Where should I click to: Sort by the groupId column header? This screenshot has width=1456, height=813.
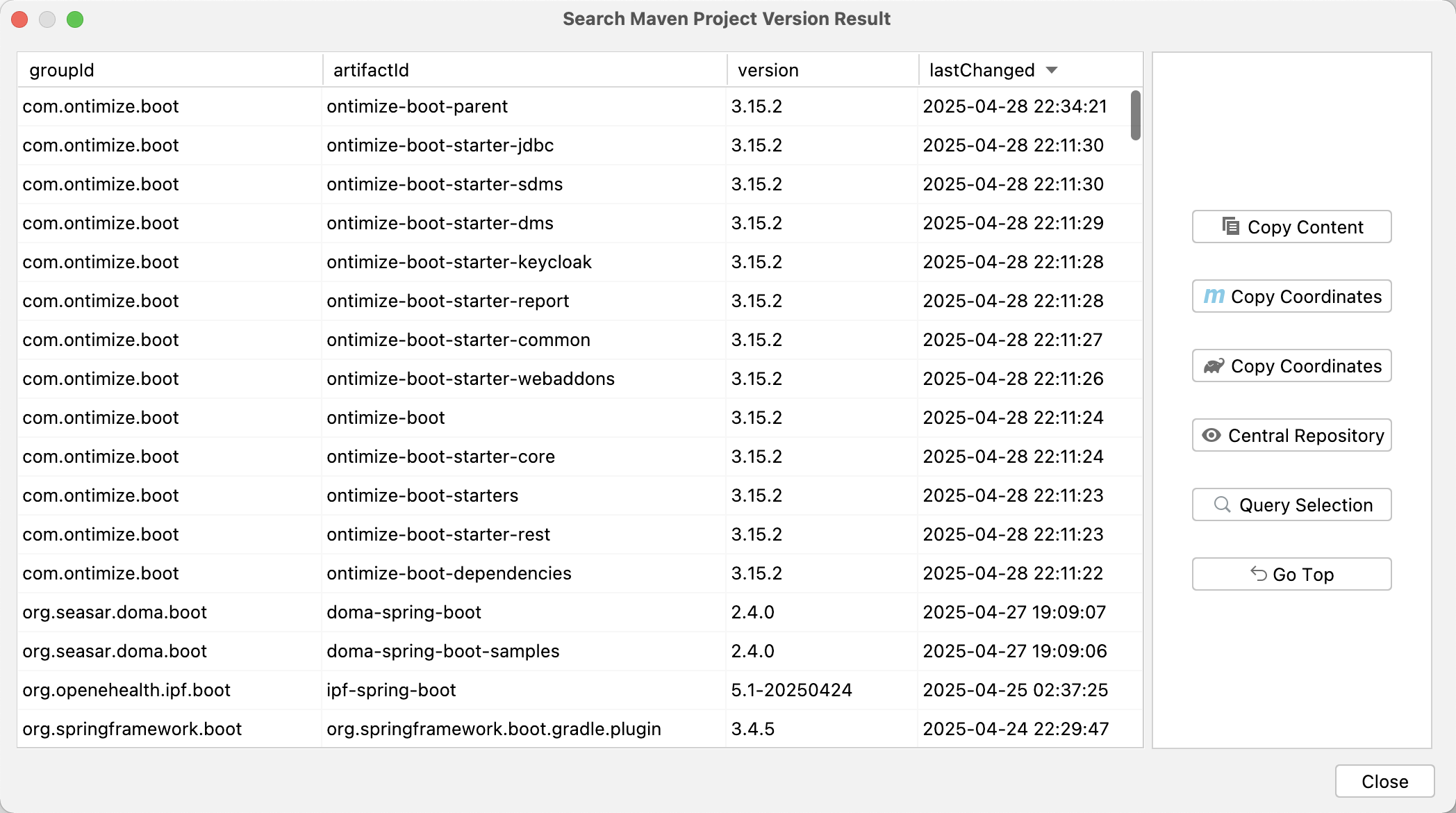pyautogui.click(x=169, y=70)
